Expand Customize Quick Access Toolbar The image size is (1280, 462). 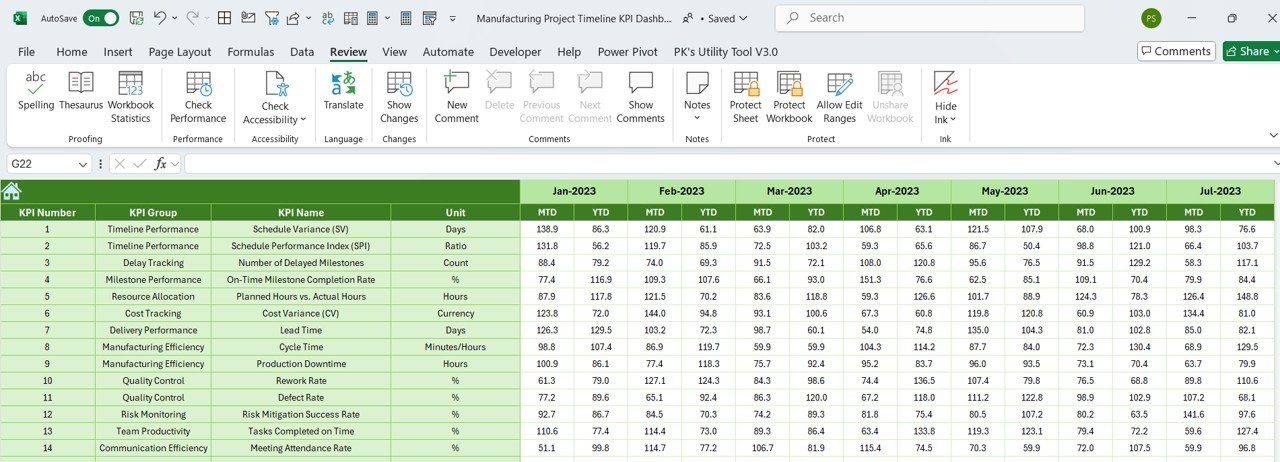[453, 18]
